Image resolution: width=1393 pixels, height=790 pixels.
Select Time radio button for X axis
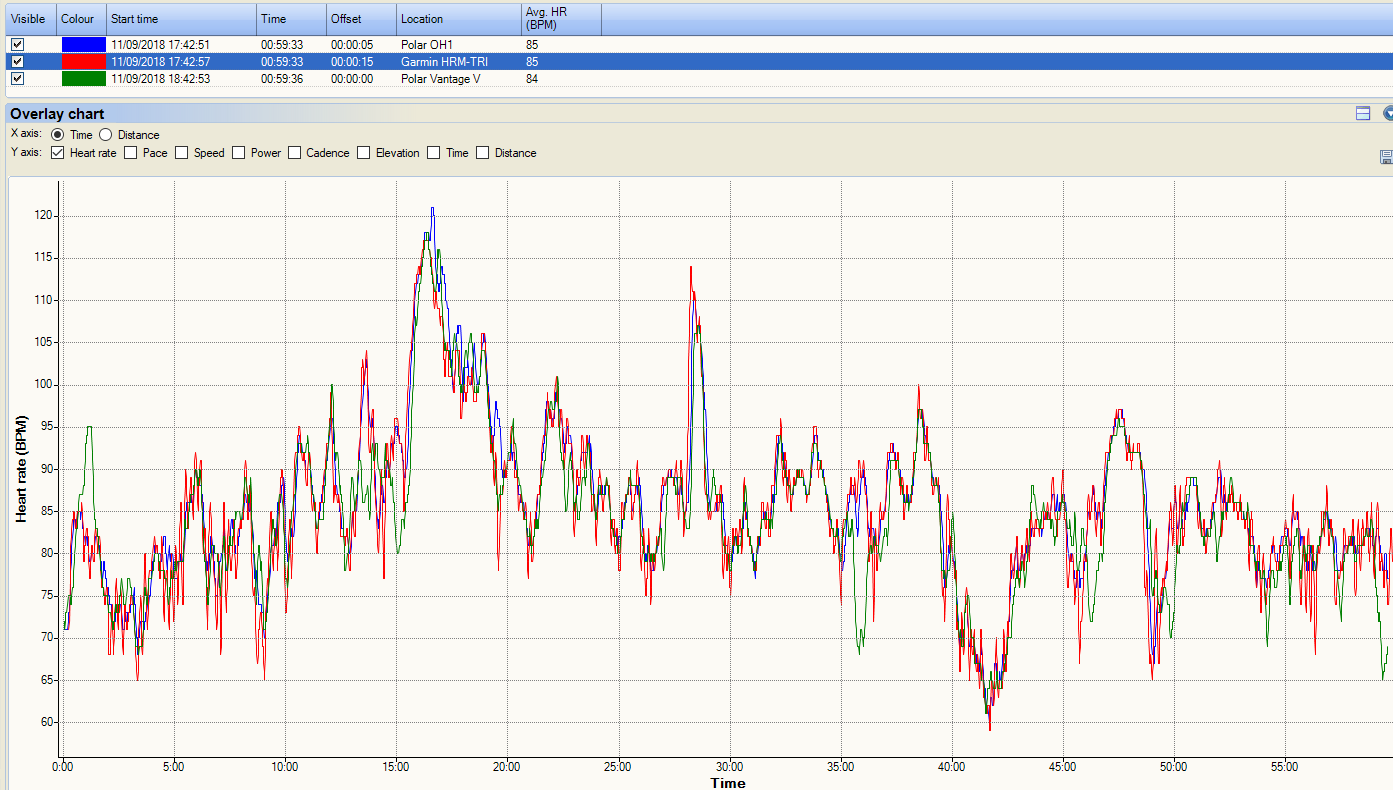(57, 135)
